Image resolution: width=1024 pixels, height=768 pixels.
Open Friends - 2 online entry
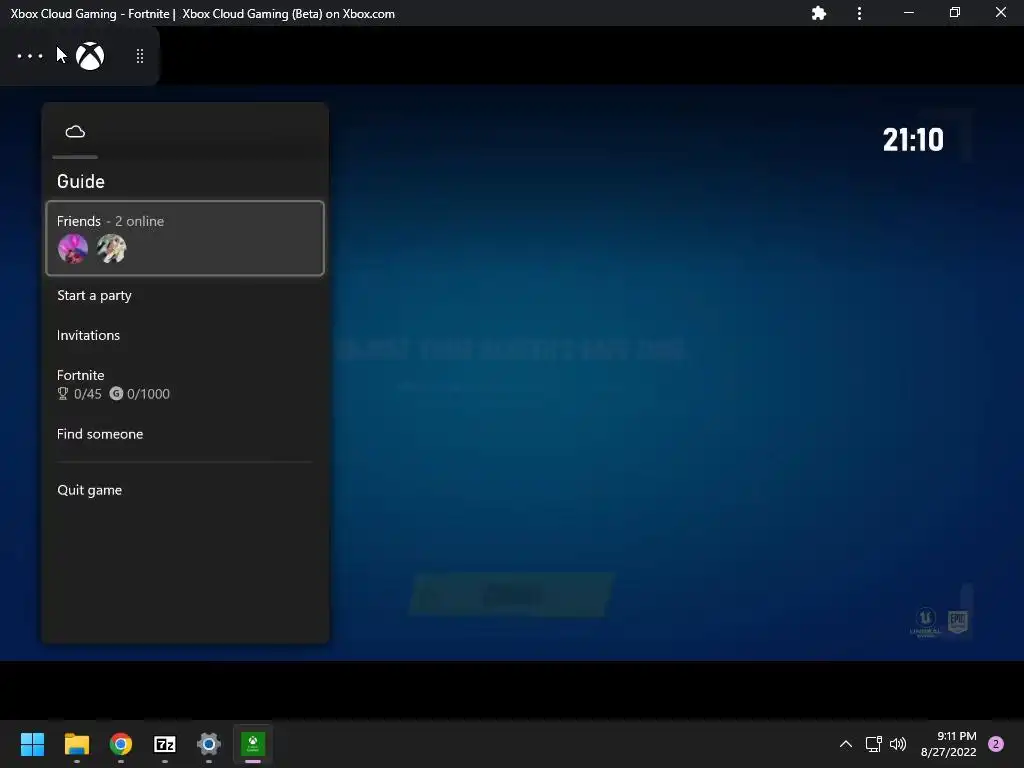[x=185, y=238]
